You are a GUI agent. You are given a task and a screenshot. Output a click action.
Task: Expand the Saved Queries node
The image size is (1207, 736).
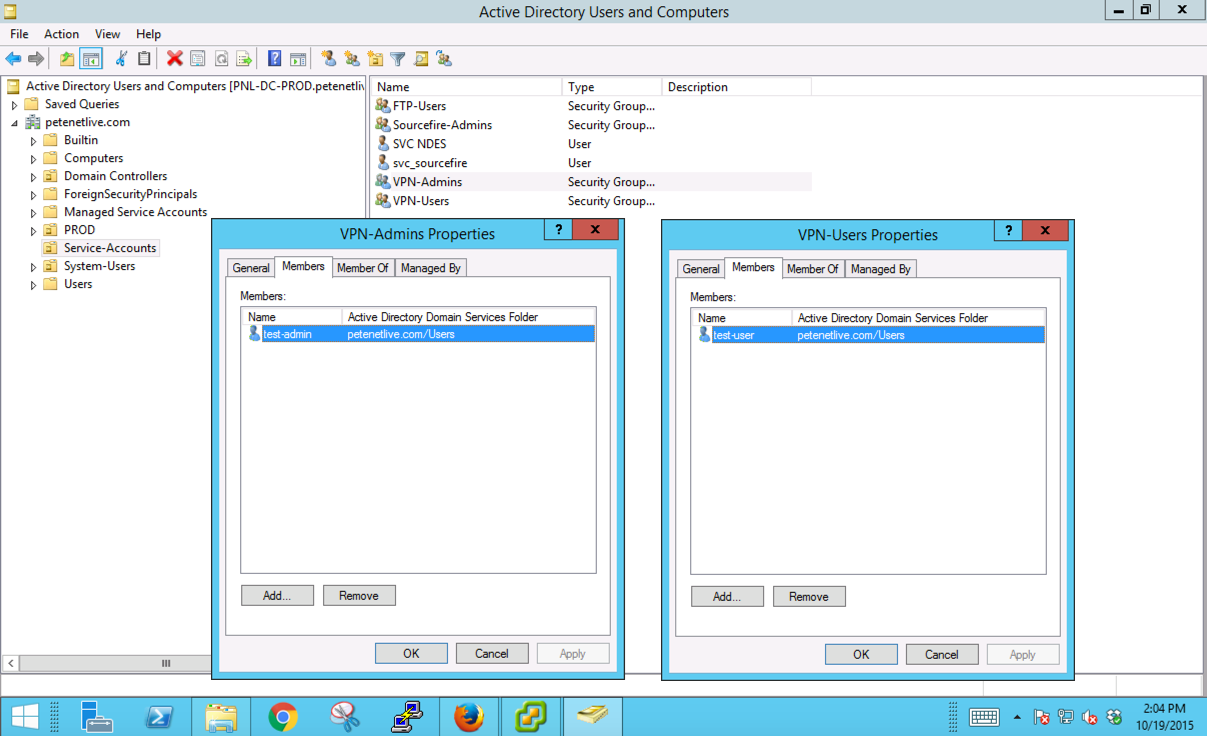14,104
